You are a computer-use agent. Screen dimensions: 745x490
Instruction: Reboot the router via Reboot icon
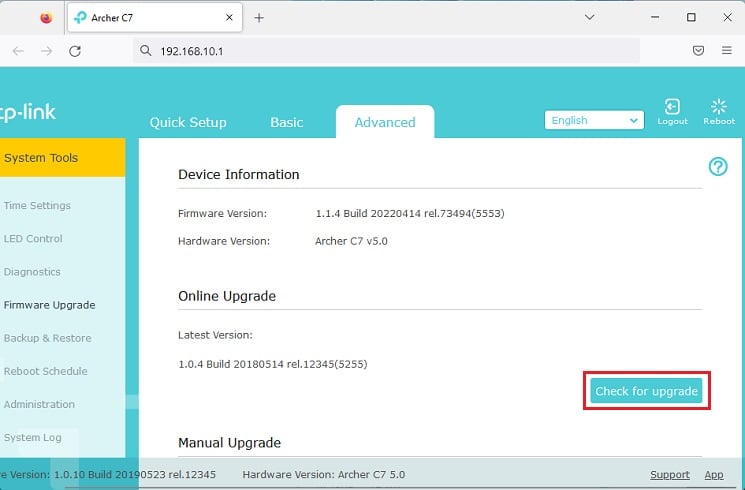coord(719,112)
